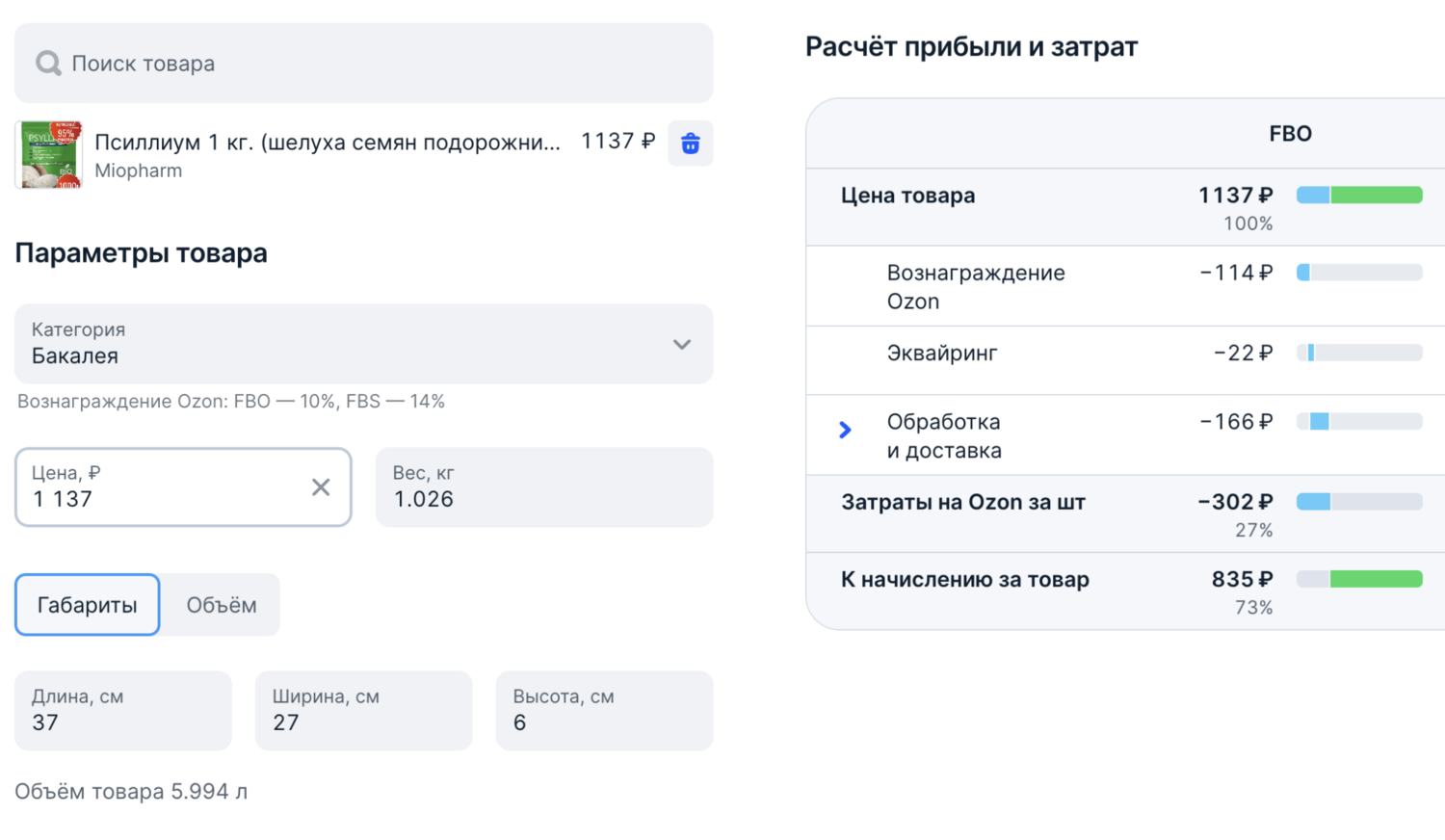Click the Цена товара progress bar
The image size is (1445, 840).
pyautogui.click(x=1359, y=196)
